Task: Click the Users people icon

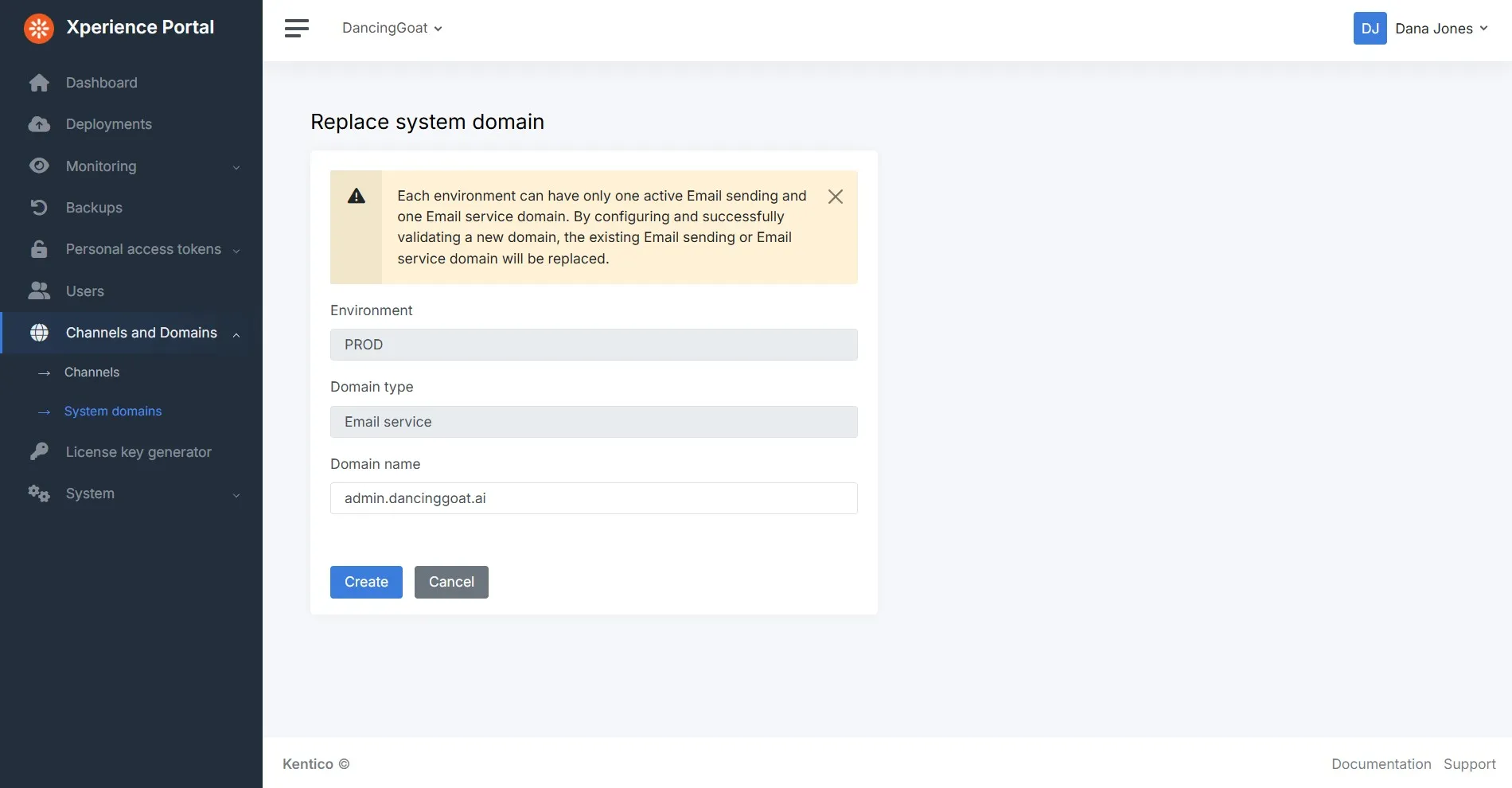Action: (39, 291)
